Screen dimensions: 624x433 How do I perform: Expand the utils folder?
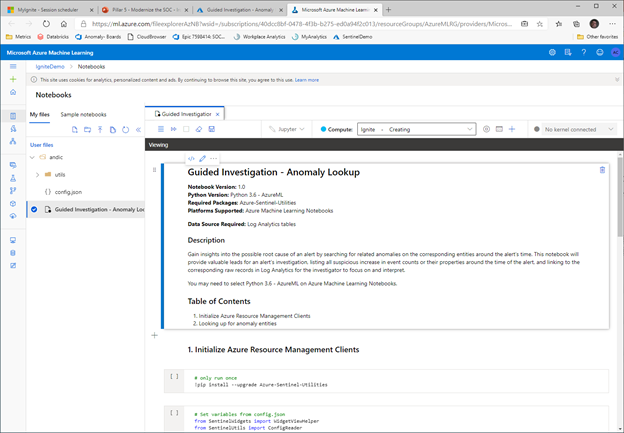(x=37, y=175)
